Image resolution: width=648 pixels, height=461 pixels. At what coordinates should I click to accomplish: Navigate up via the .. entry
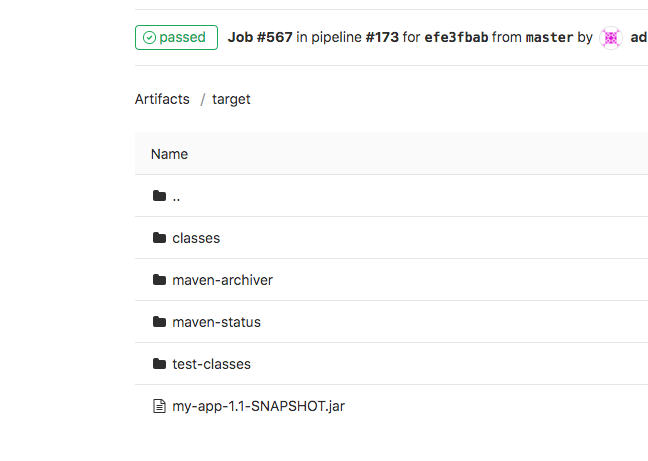coord(176,197)
